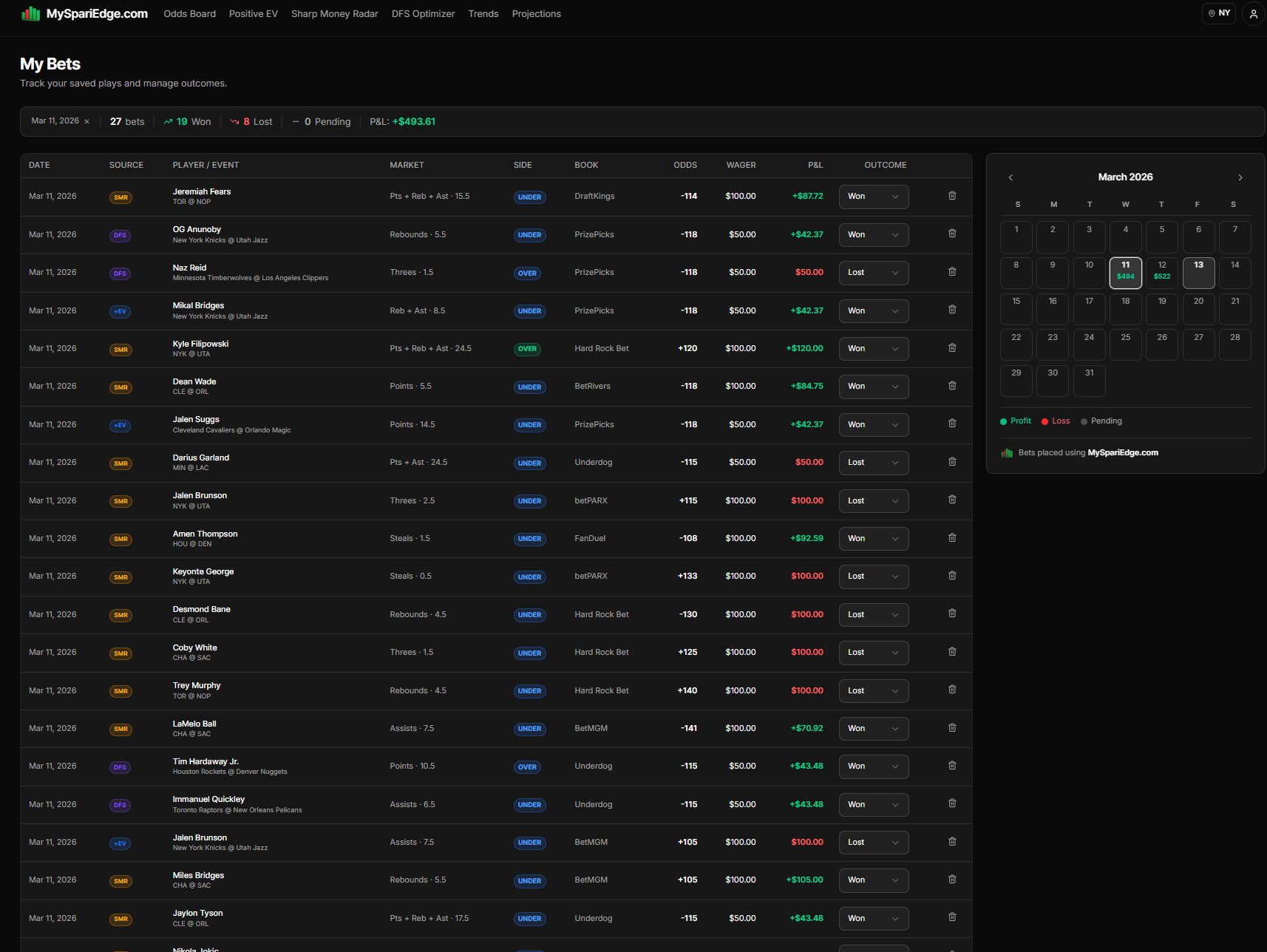This screenshot has height=952, width=1267.
Task: Delete the Trey Murphy bet
Action: tap(952, 690)
